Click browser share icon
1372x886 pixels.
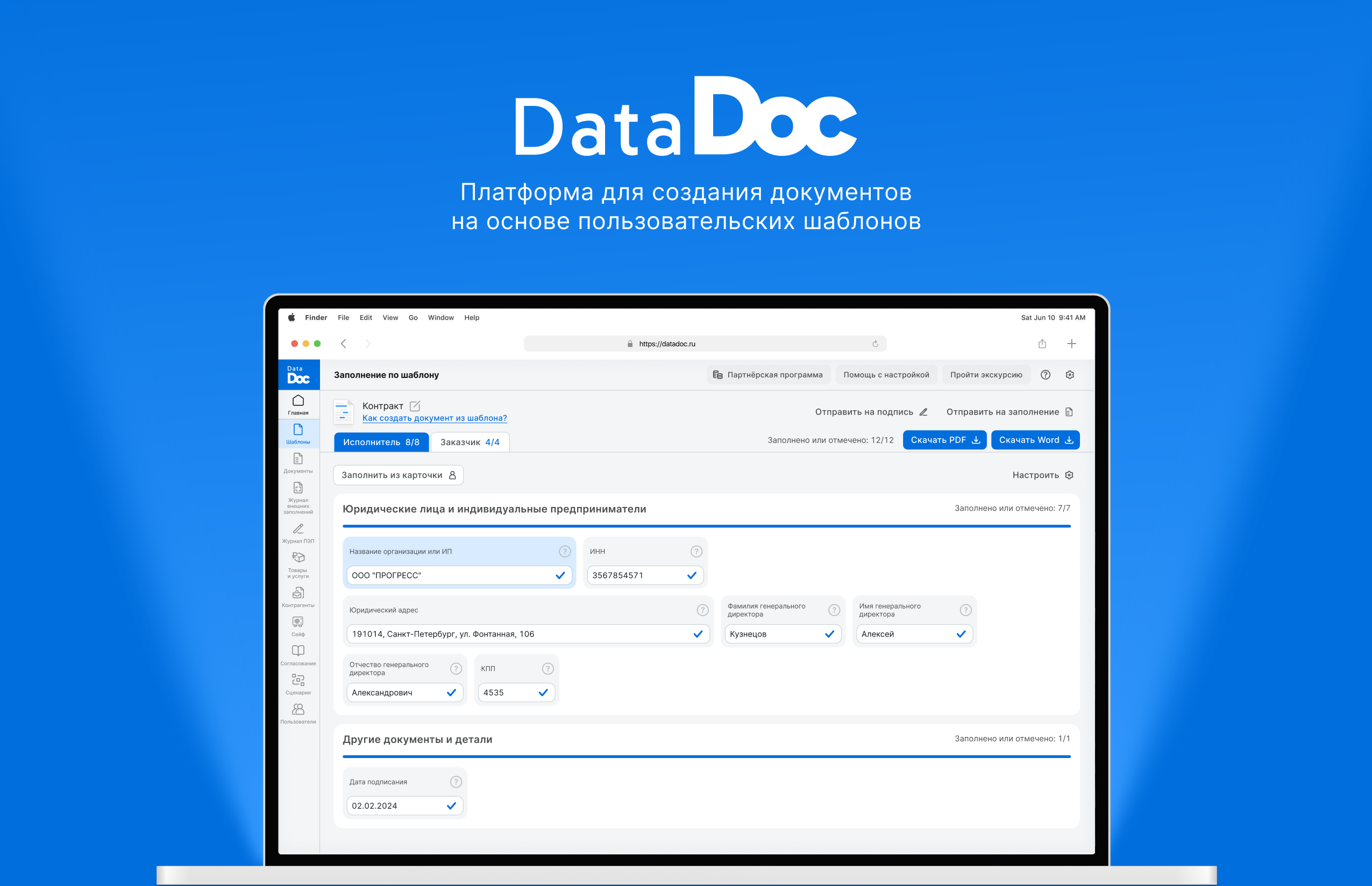pos(1042,344)
